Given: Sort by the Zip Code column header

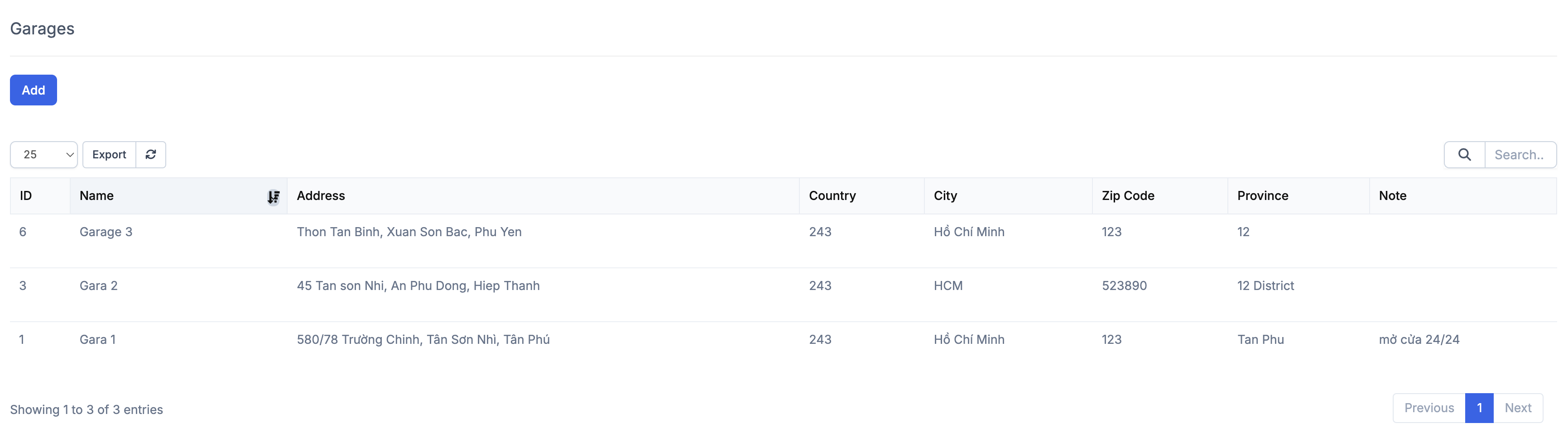Looking at the screenshot, I should pos(1128,196).
